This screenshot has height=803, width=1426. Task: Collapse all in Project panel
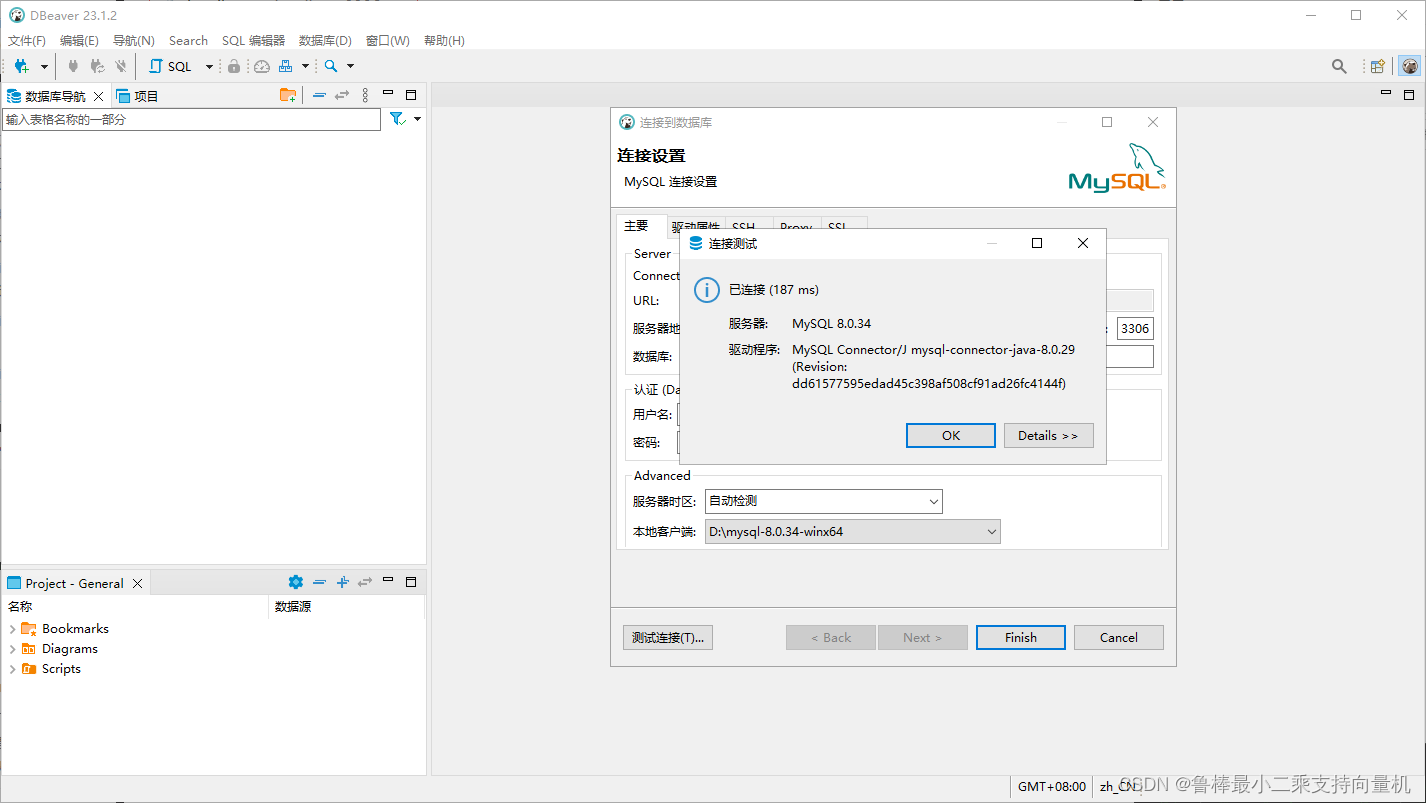click(319, 582)
